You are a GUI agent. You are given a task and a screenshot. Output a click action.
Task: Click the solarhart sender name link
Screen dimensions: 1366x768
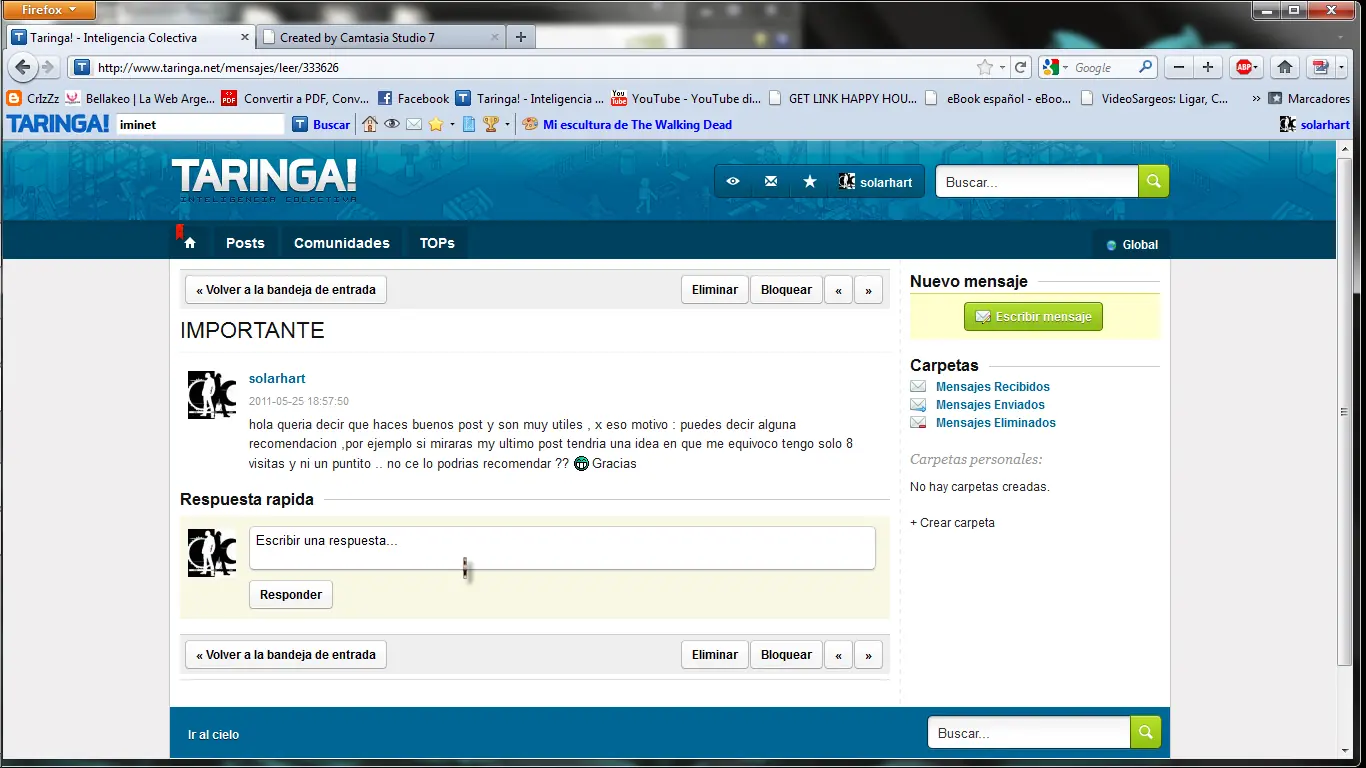coord(277,378)
